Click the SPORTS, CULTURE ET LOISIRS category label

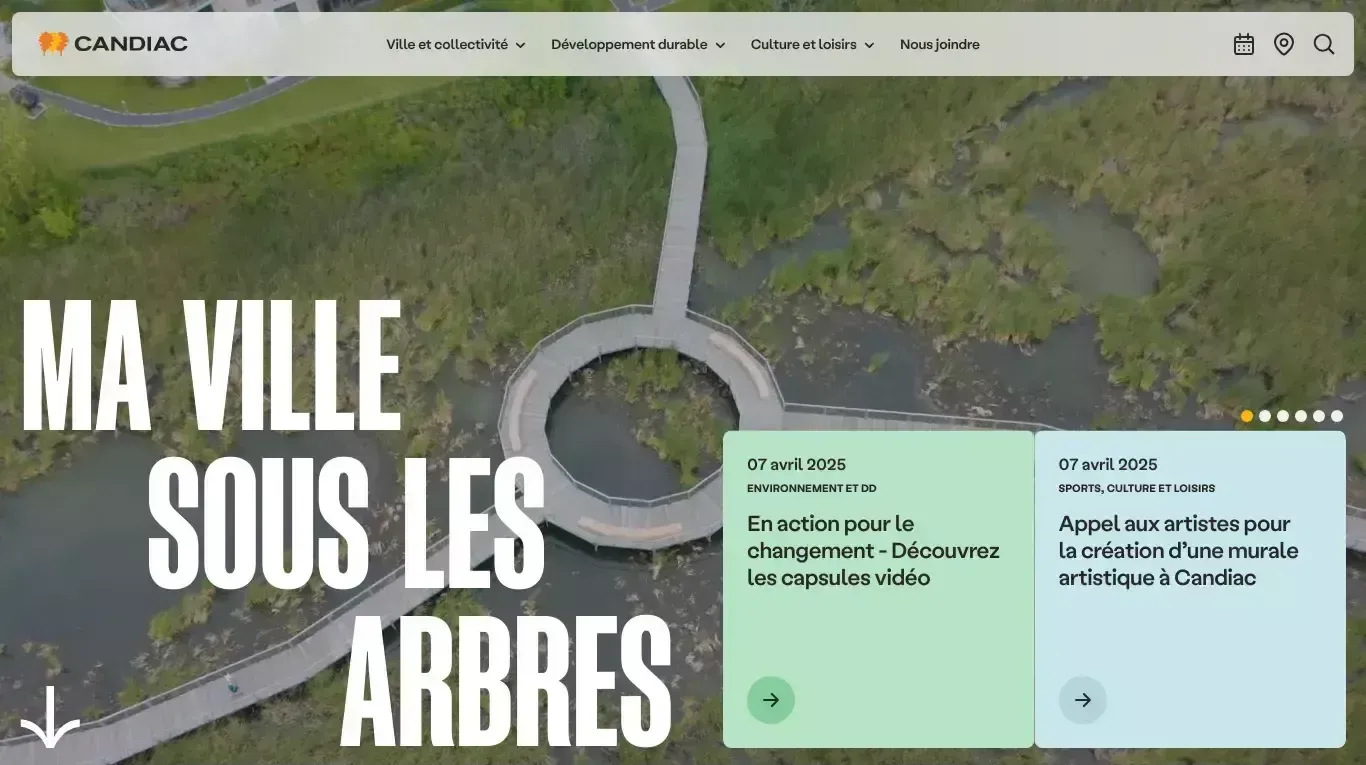tap(1137, 488)
